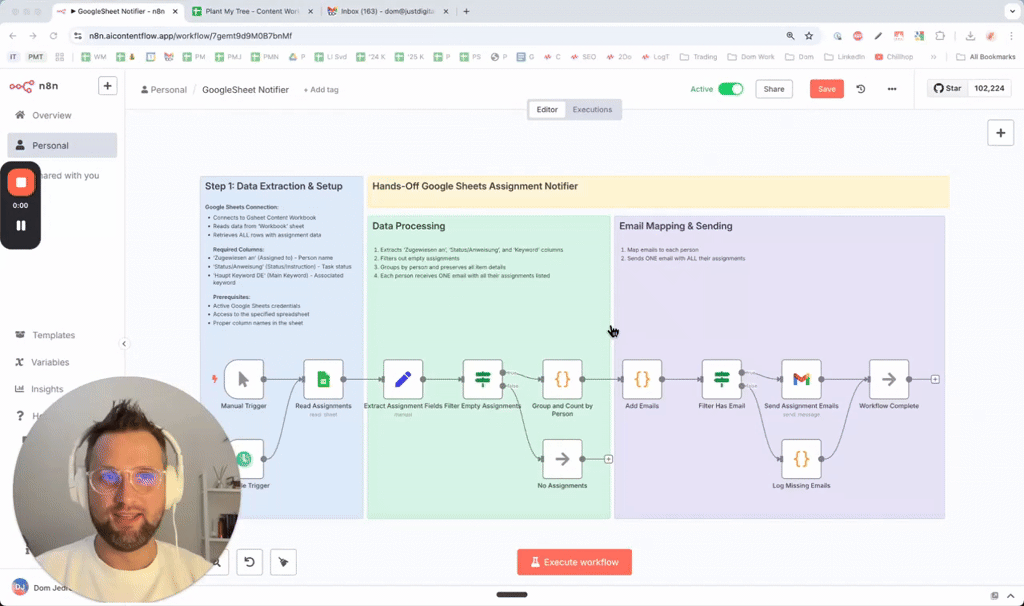Open the three-dot workflow options menu
This screenshot has height=606, width=1024.
click(892, 89)
